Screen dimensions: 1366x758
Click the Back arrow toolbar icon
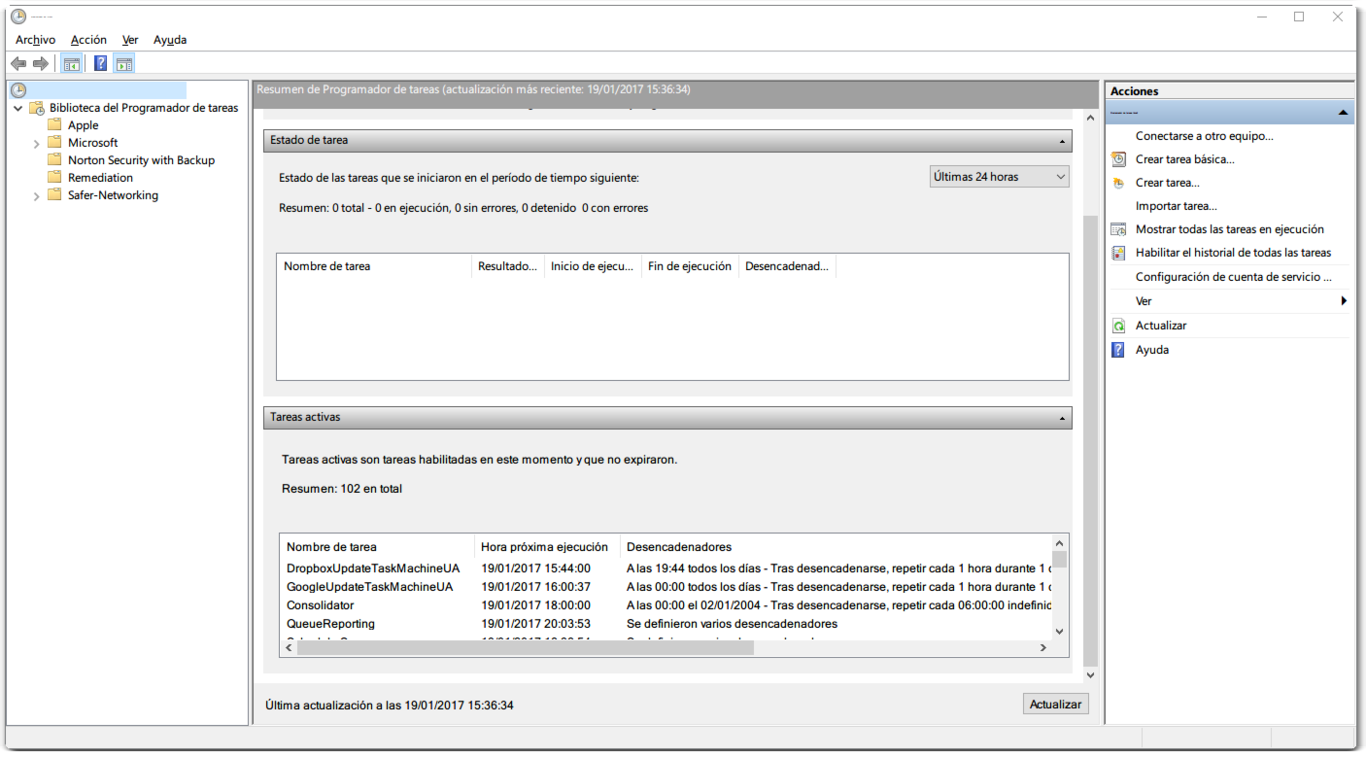click(x=19, y=64)
